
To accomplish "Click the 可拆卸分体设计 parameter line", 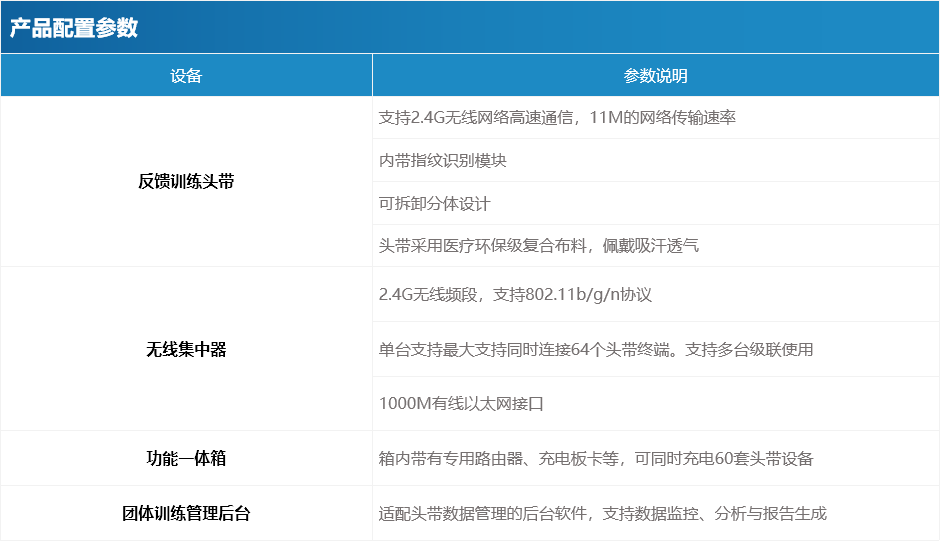I will [x=435, y=204].
